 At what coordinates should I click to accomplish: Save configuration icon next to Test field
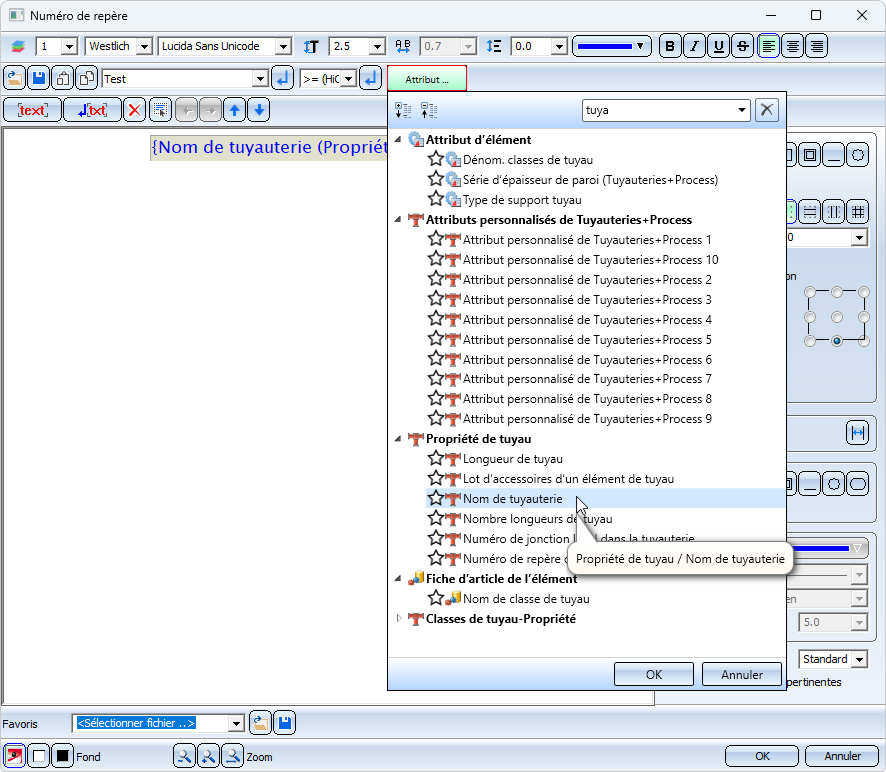point(39,79)
